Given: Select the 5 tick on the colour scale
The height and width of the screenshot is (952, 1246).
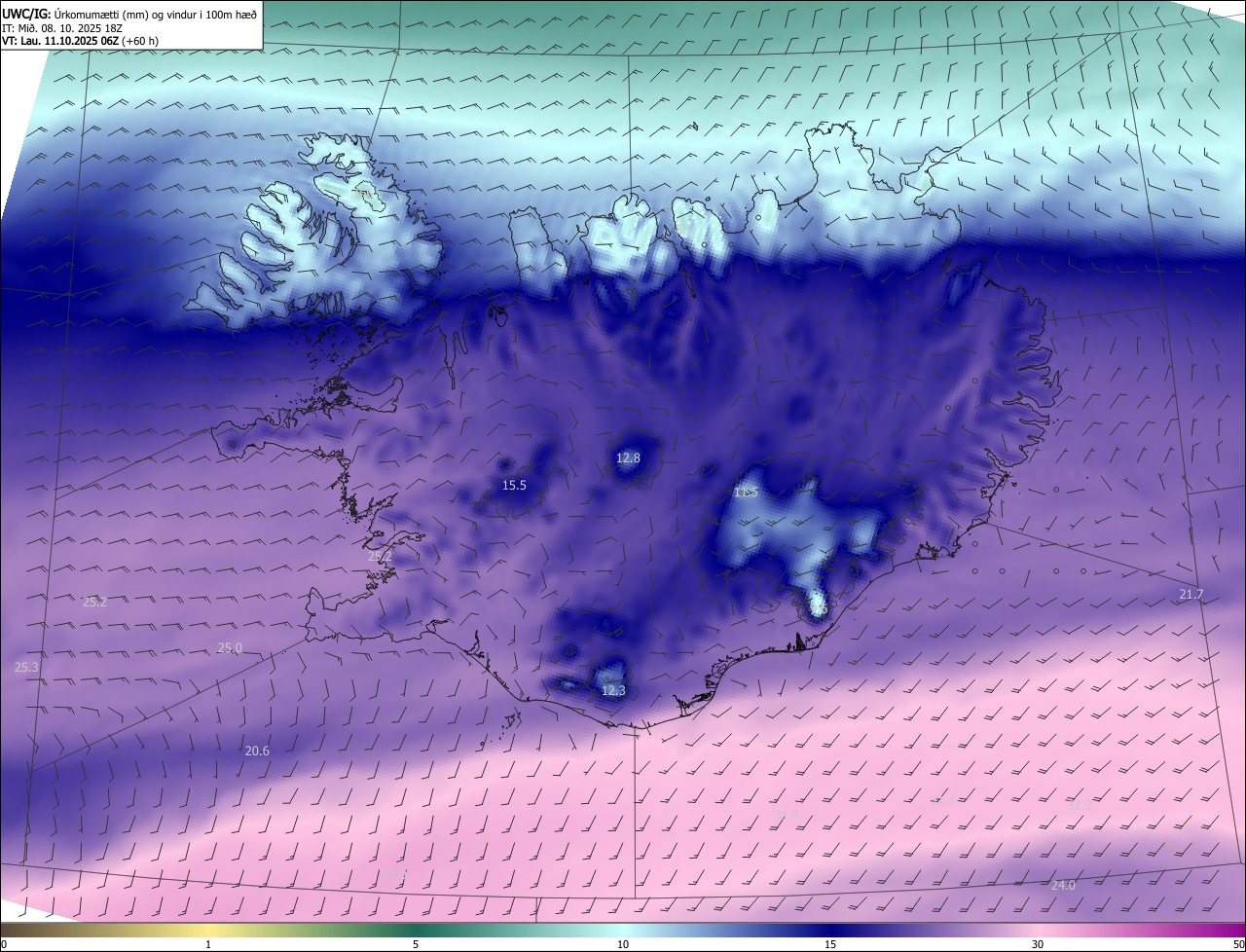Looking at the screenshot, I should point(416,944).
